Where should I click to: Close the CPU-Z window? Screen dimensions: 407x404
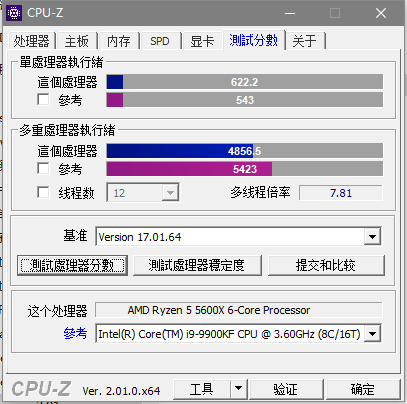click(x=381, y=13)
